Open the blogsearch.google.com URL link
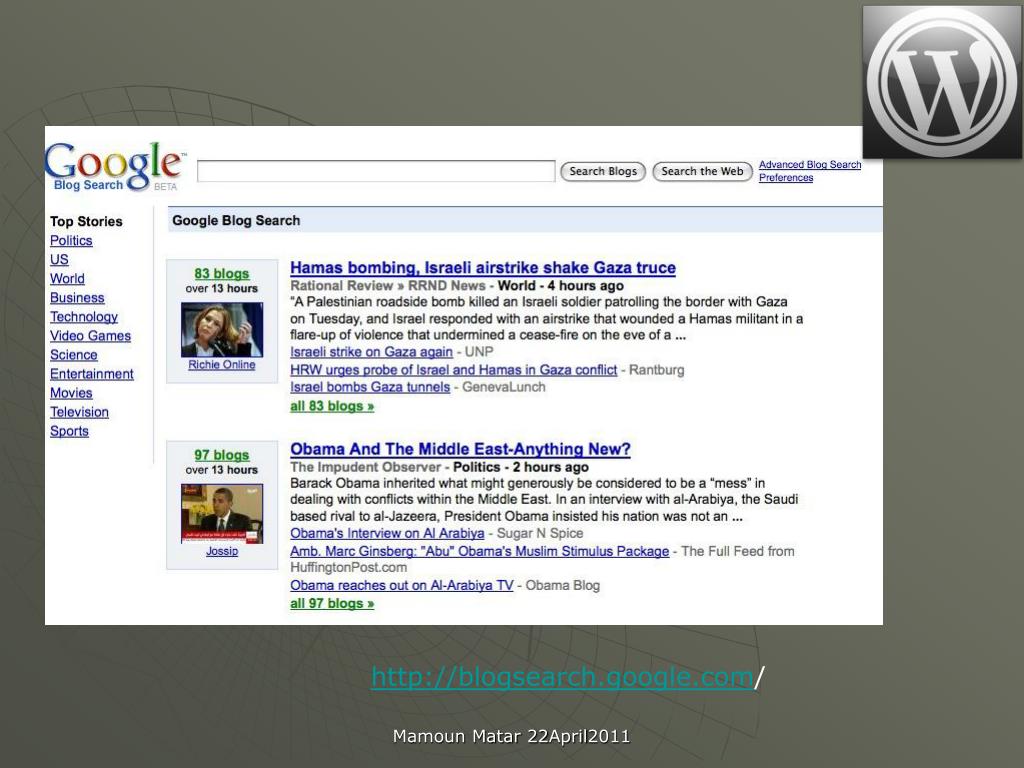The width and height of the screenshot is (1024, 768). [562, 677]
